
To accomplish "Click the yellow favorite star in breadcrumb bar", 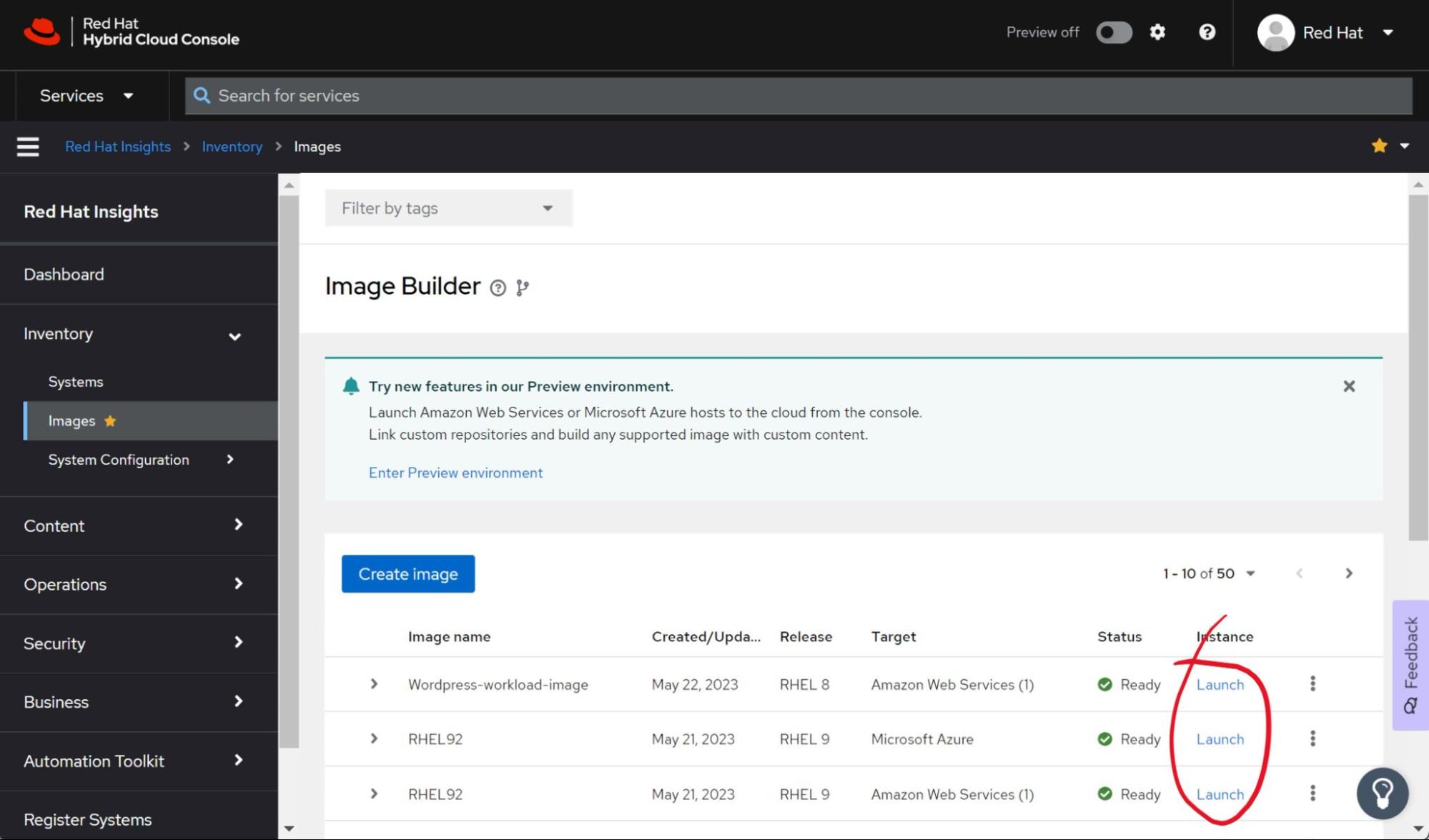I will click(x=1380, y=146).
